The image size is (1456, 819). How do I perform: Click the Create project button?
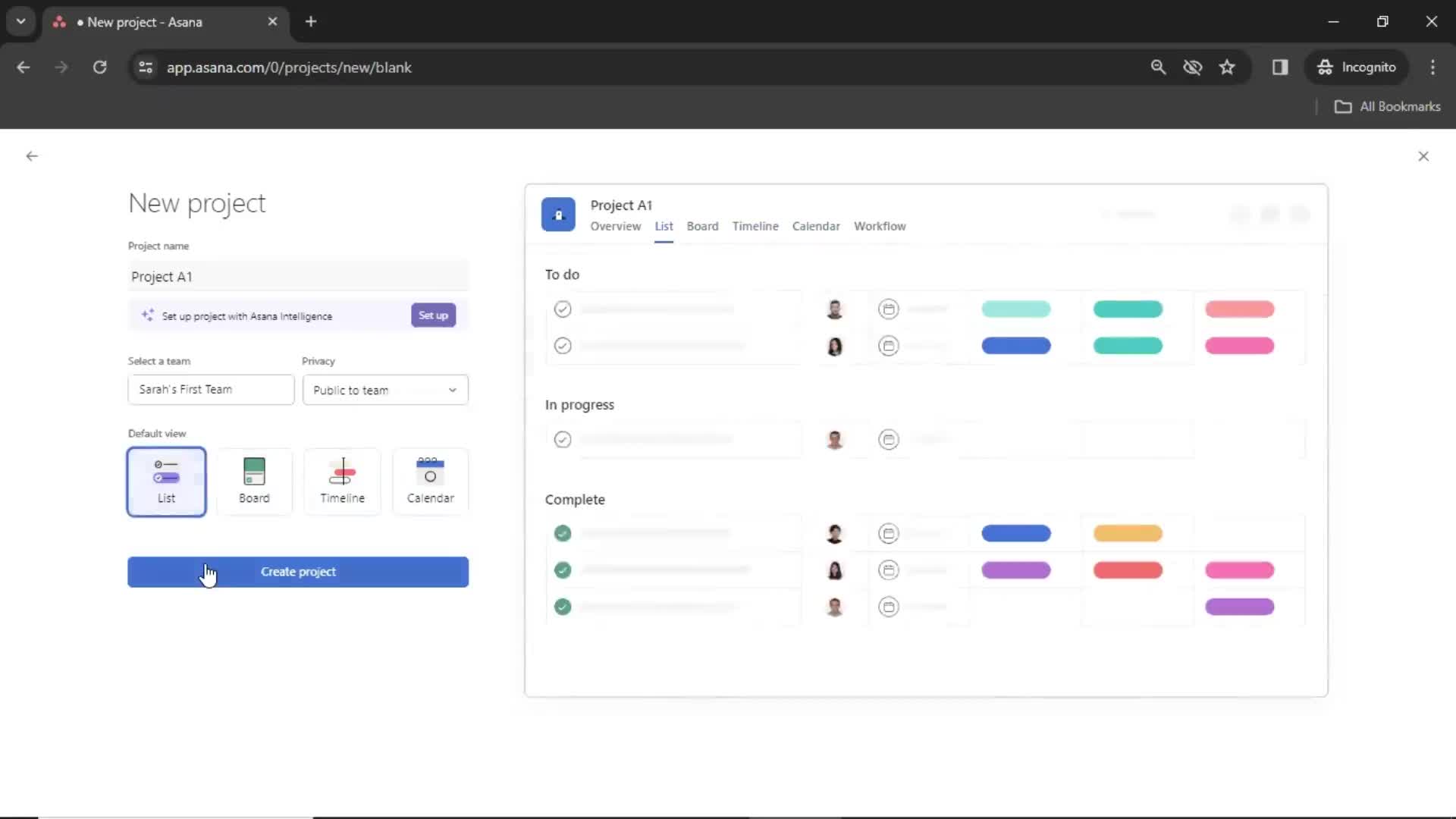click(x=298, y=571)
